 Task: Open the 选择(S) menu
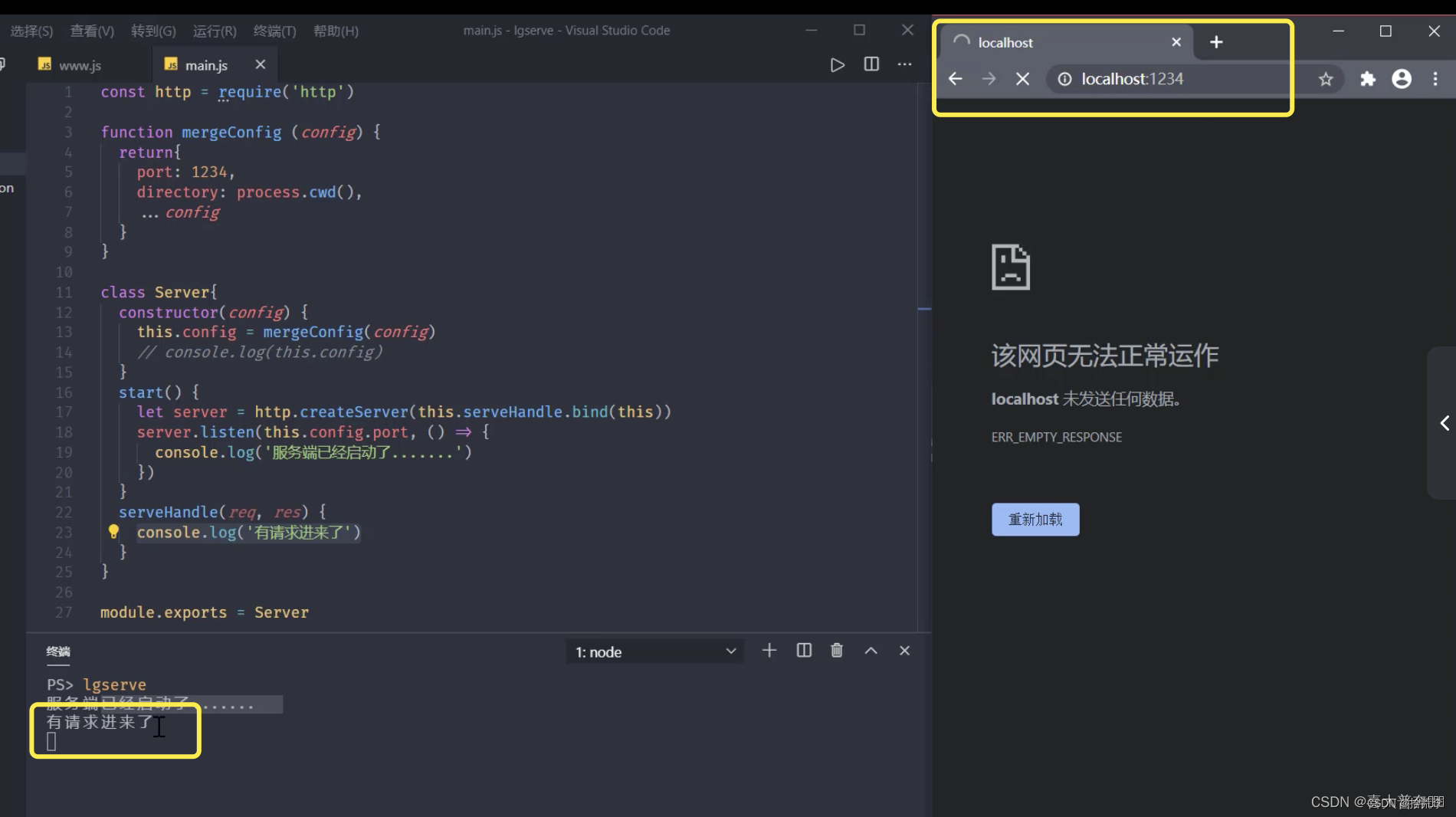click(31, 31)
